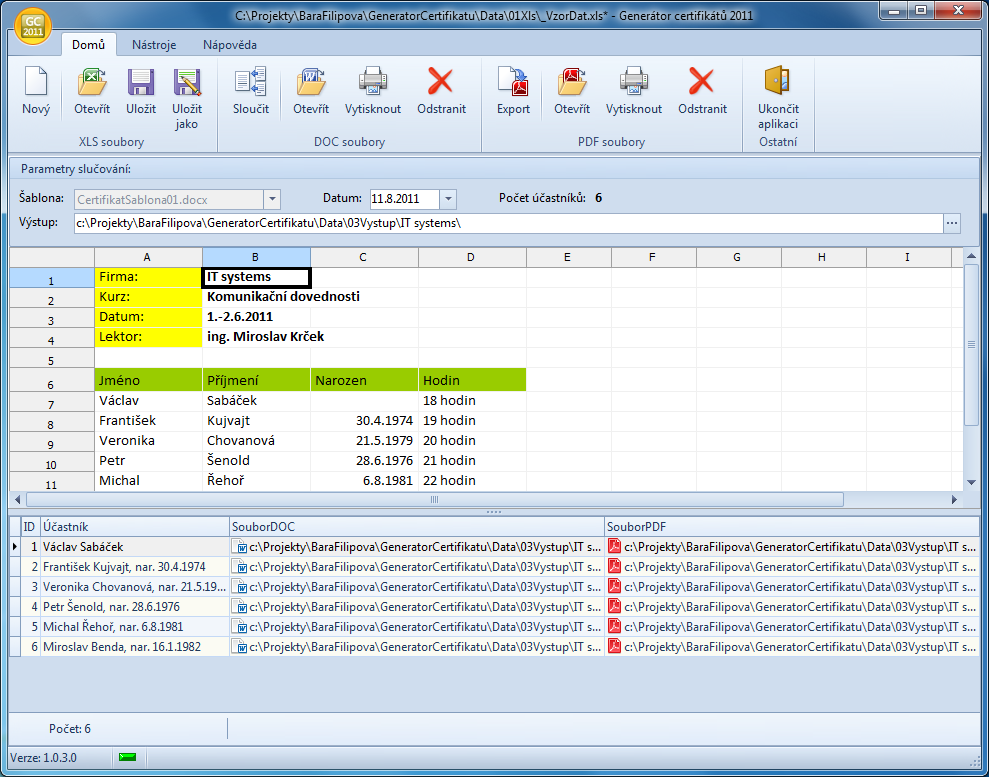Click the PDF icon in Veronika Chovanová row
Image resolution: width=989 pixels, height=777 pixels.
coord(614,586)
